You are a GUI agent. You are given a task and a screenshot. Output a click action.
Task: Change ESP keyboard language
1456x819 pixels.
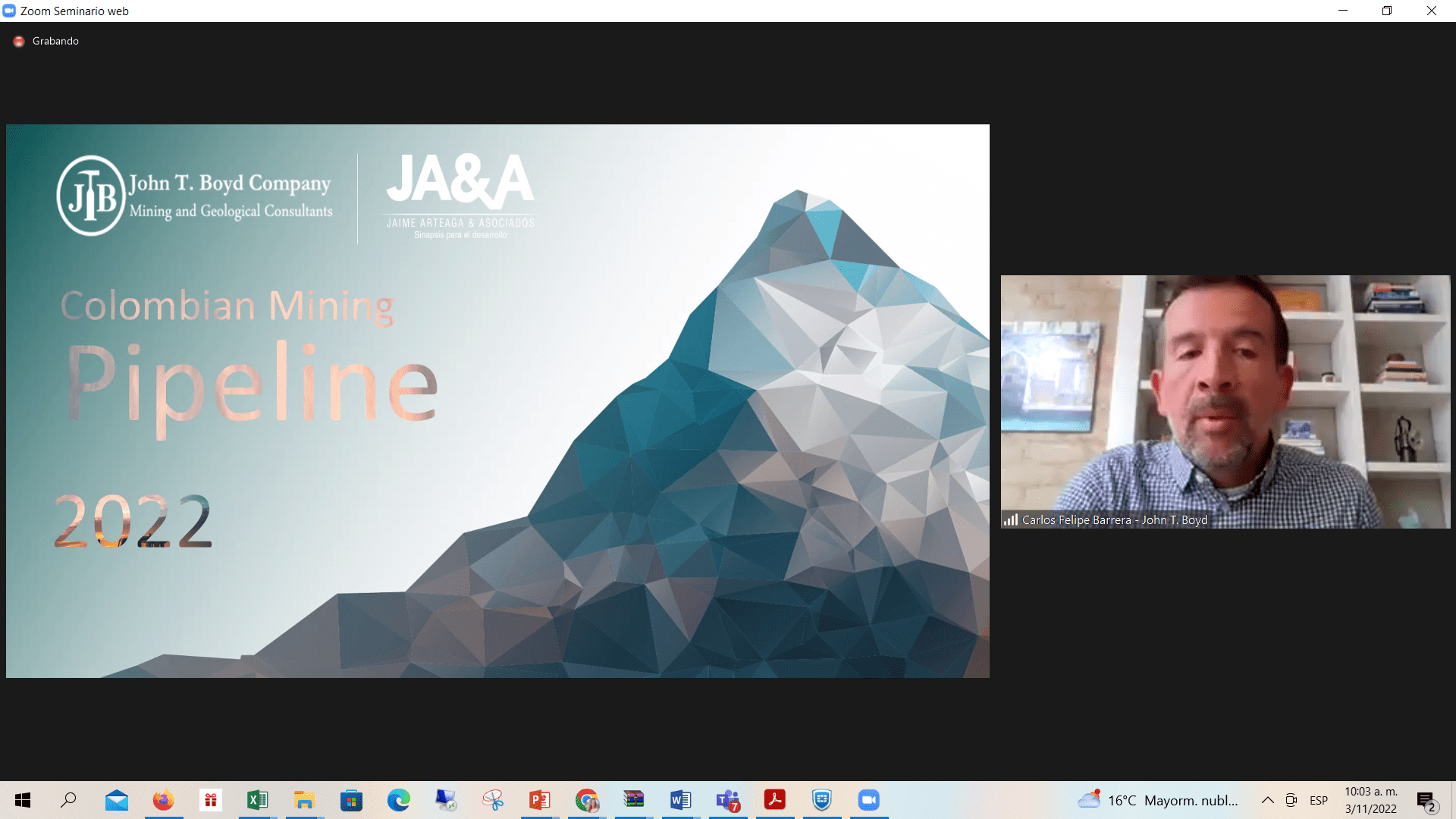tap(1319, 800)
